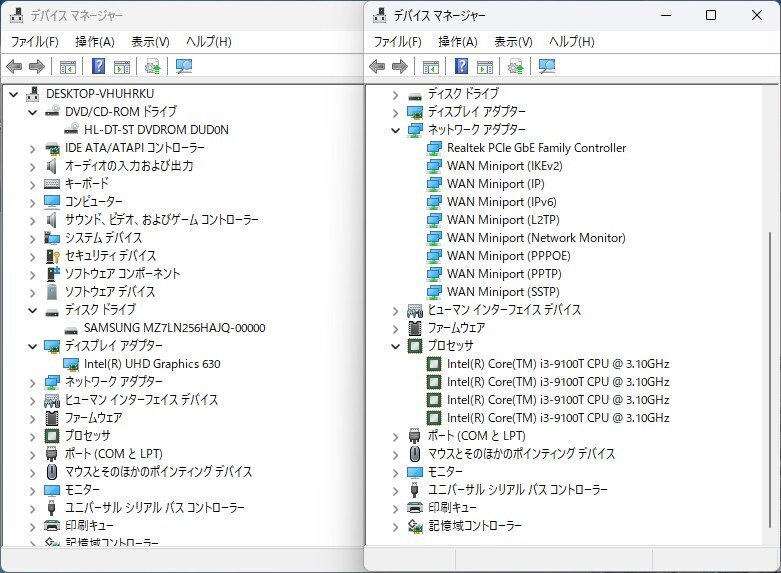Viewport: 781px width, 573px height.
Task: Expand ファームウェア node in right window
Action: click(395, 329)
